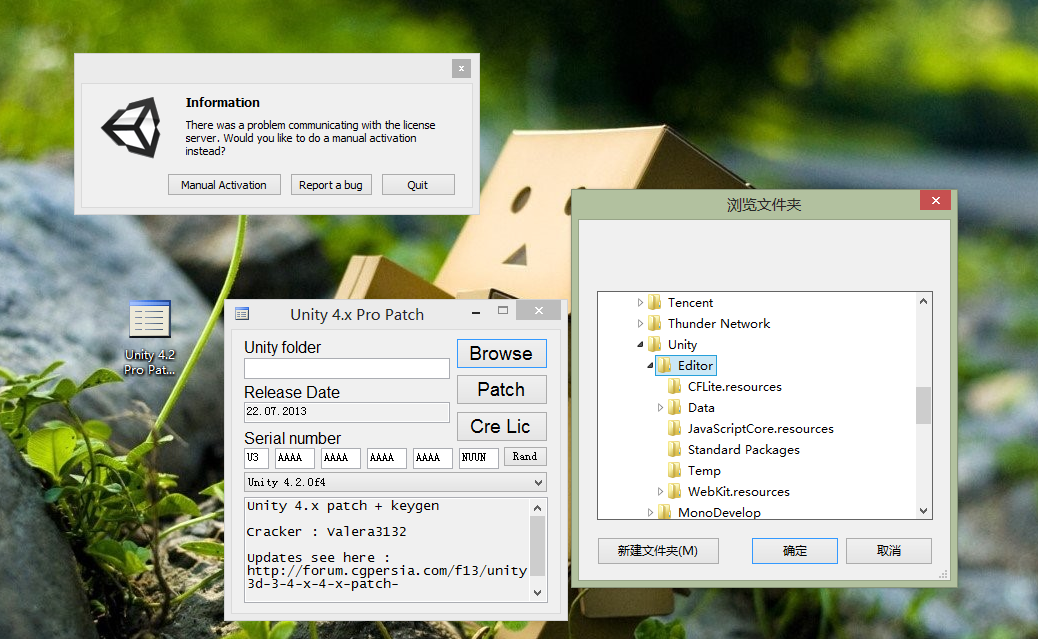Screen dimensions: 1038x639
Task: Click the patch notes scrollbar thumb
Action: [538, 546]
